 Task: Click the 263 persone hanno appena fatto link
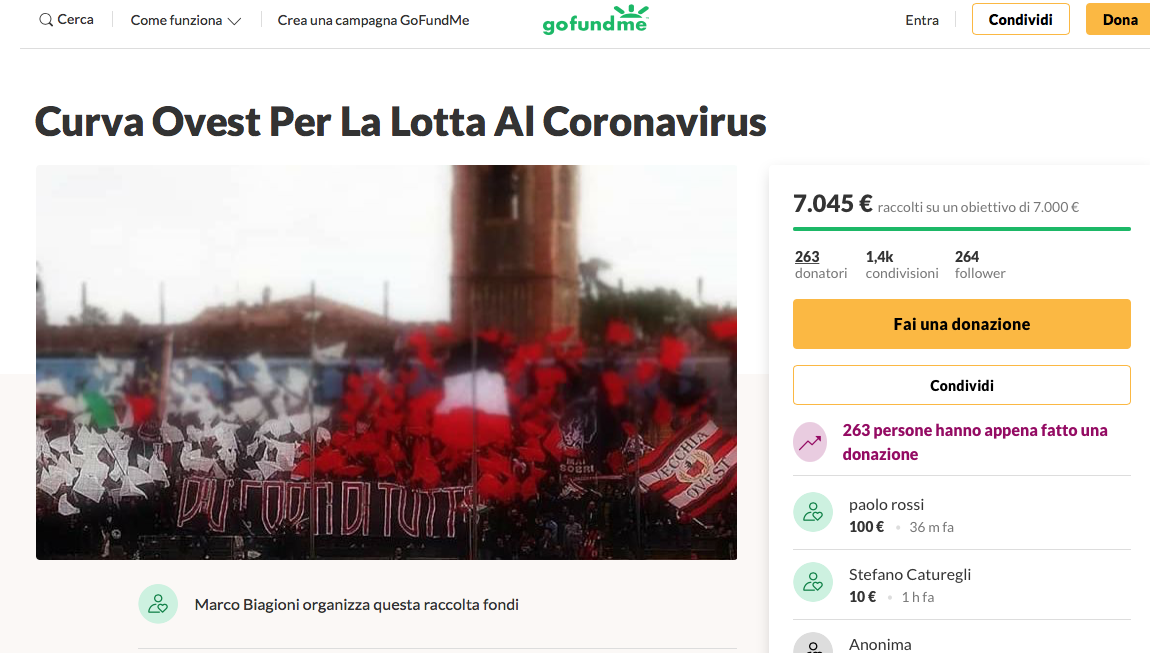pos(975,442)
